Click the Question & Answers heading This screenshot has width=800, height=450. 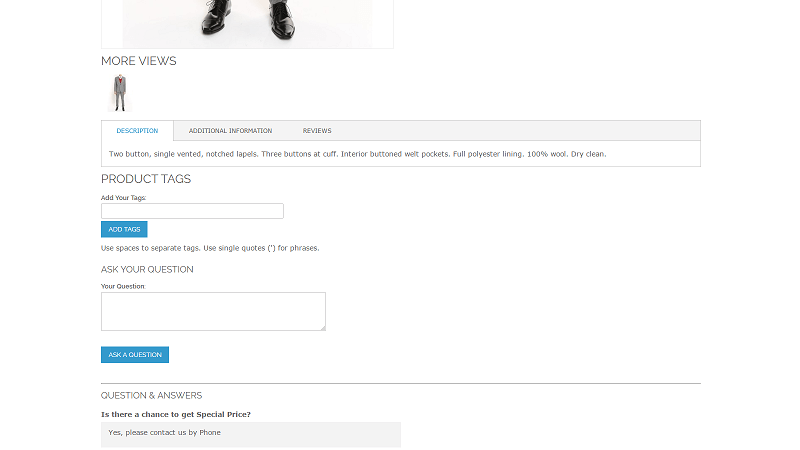pos(152,395)
